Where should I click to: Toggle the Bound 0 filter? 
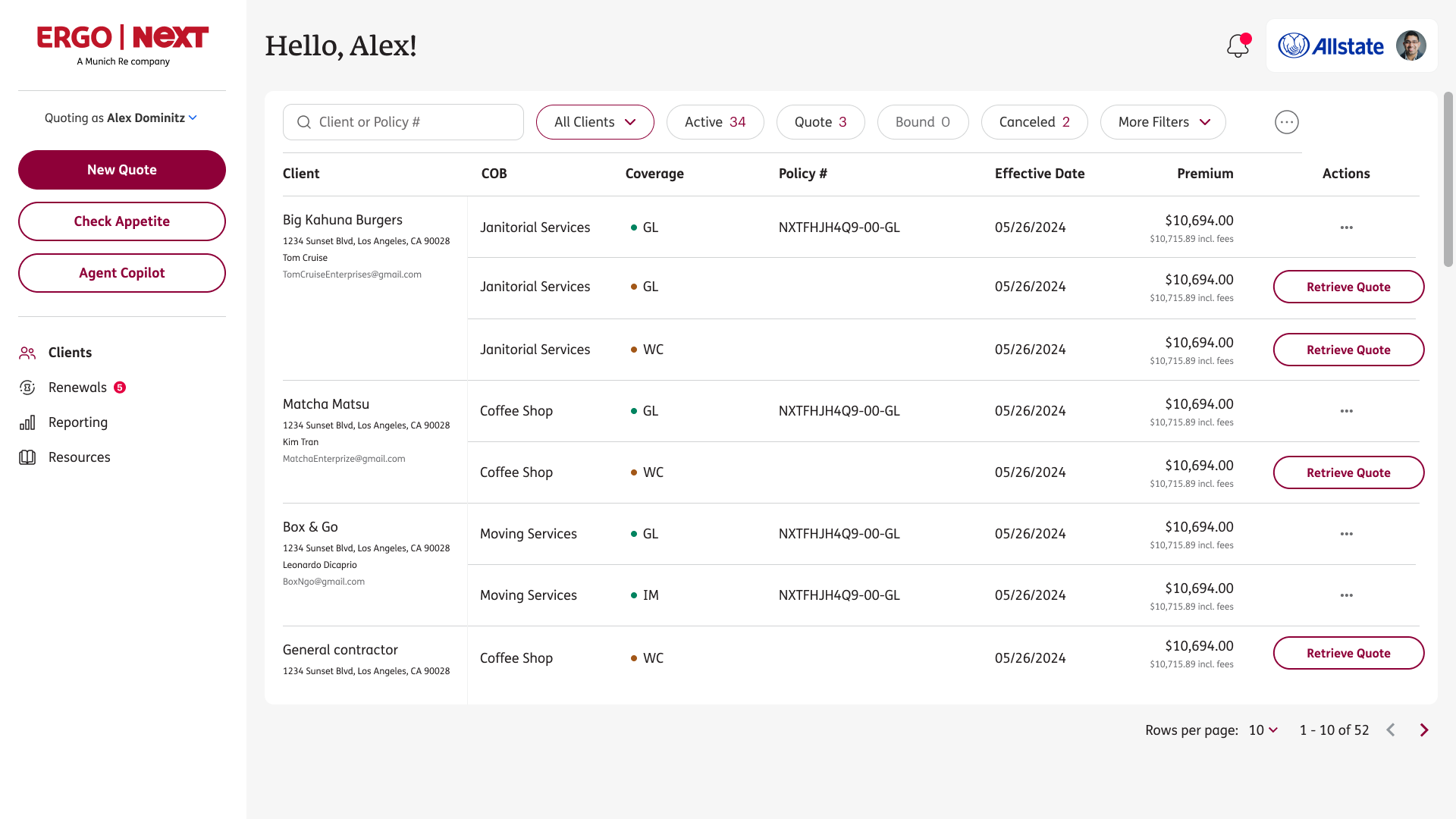click(x=923, y=122)
